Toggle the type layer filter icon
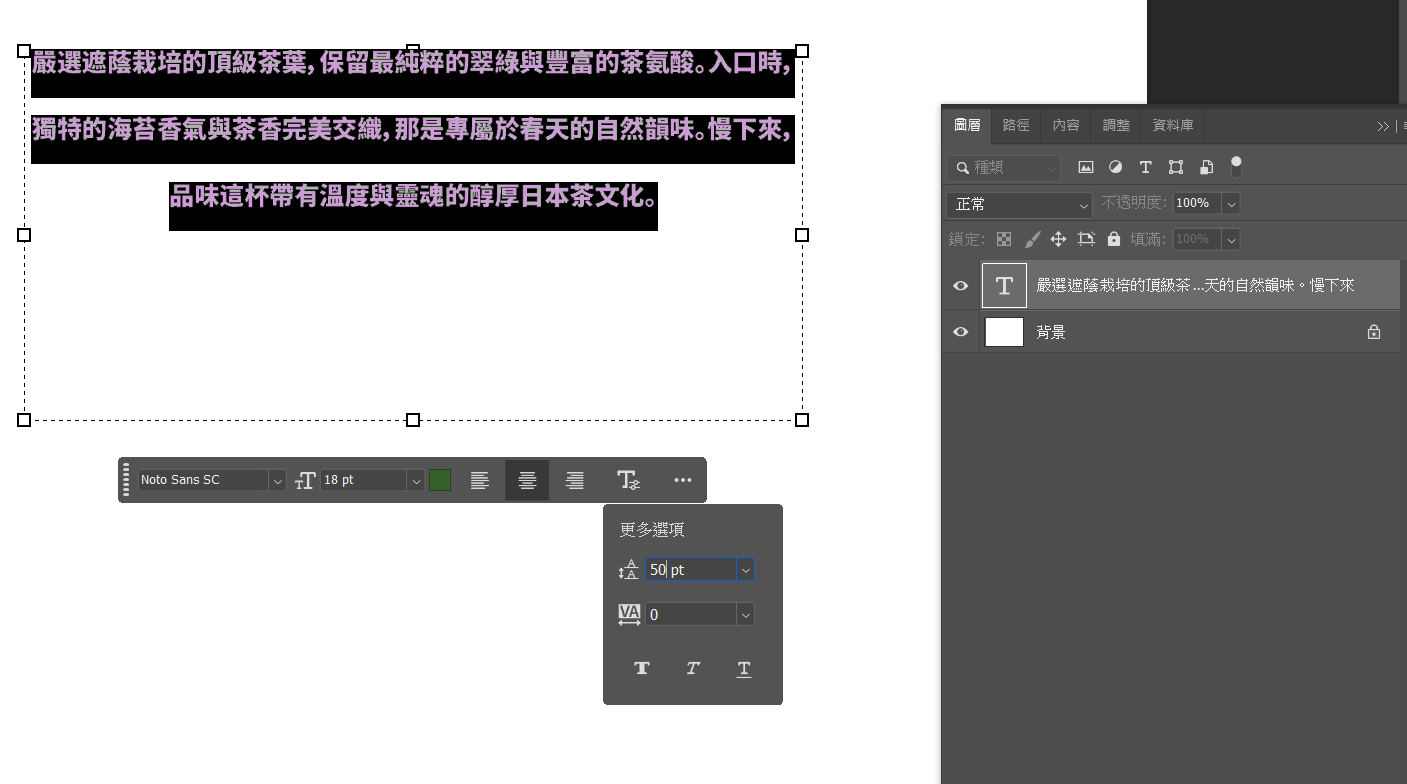The width and height of the screenshot is (1407, 784). click(x=1146, y=167)
